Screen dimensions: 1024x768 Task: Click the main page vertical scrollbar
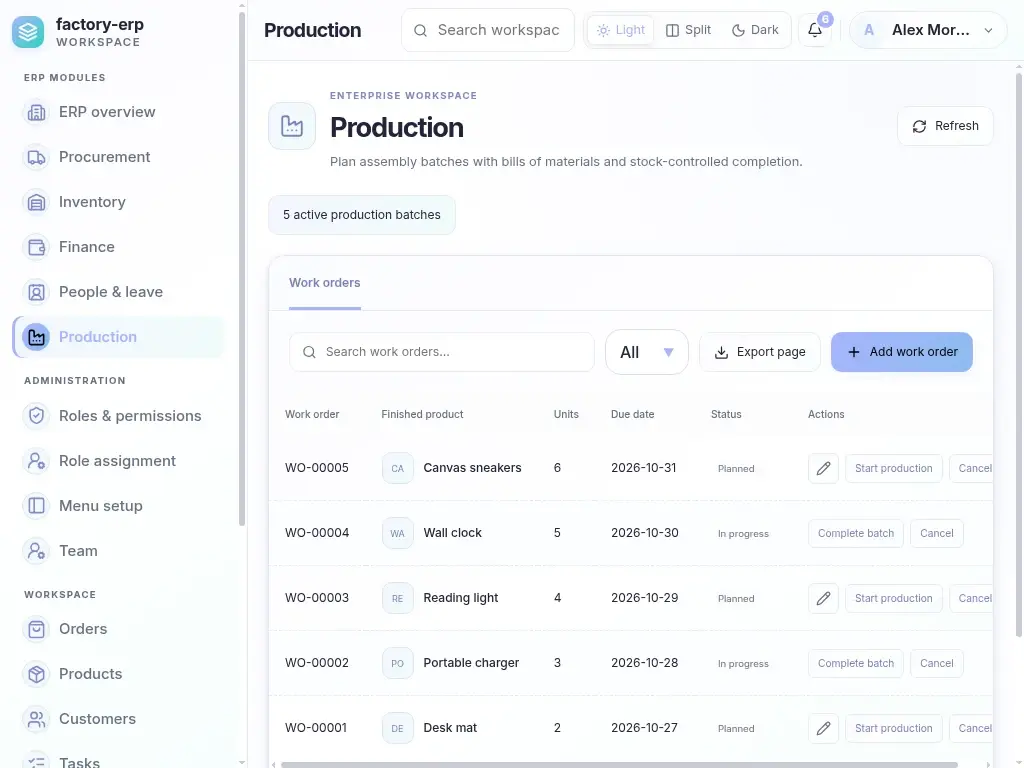1019,356
